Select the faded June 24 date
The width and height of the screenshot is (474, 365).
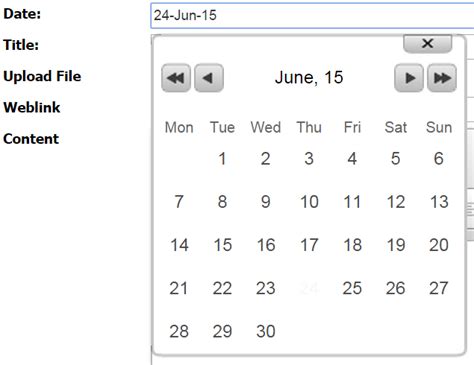(309, 288)
